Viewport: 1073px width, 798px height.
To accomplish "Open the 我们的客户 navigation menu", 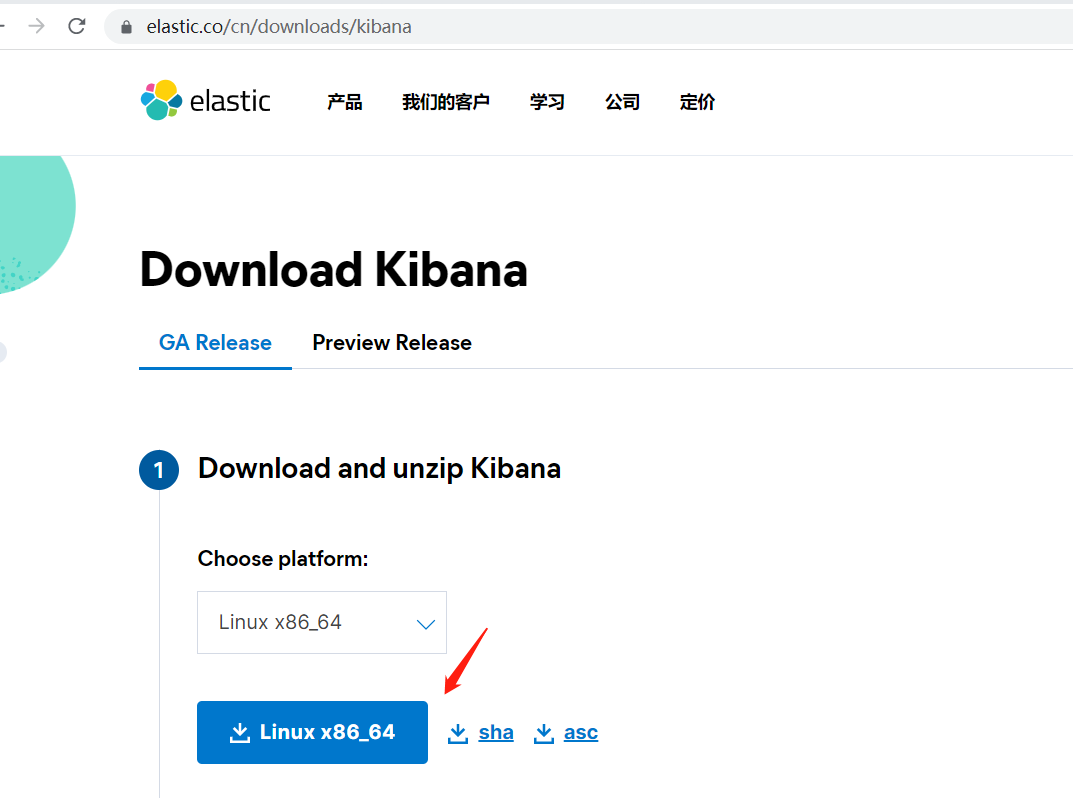I will (446, 102).
